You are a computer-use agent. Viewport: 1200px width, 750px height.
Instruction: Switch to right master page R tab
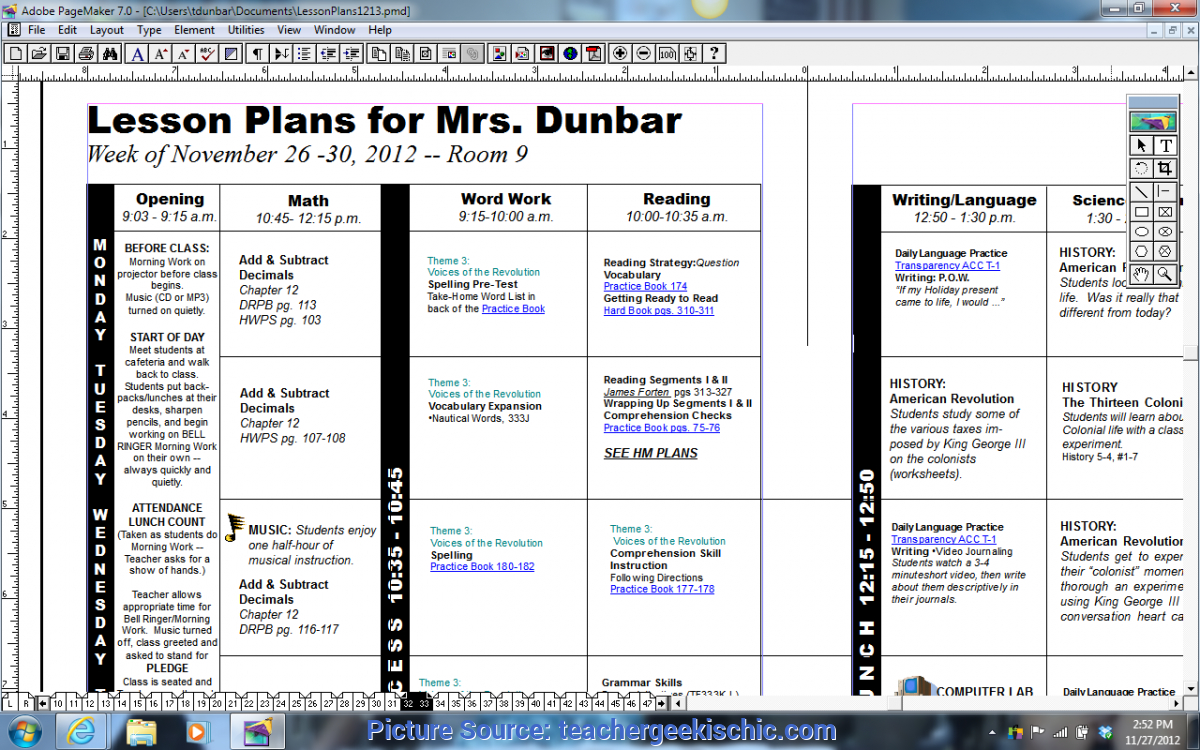point(26,703)
